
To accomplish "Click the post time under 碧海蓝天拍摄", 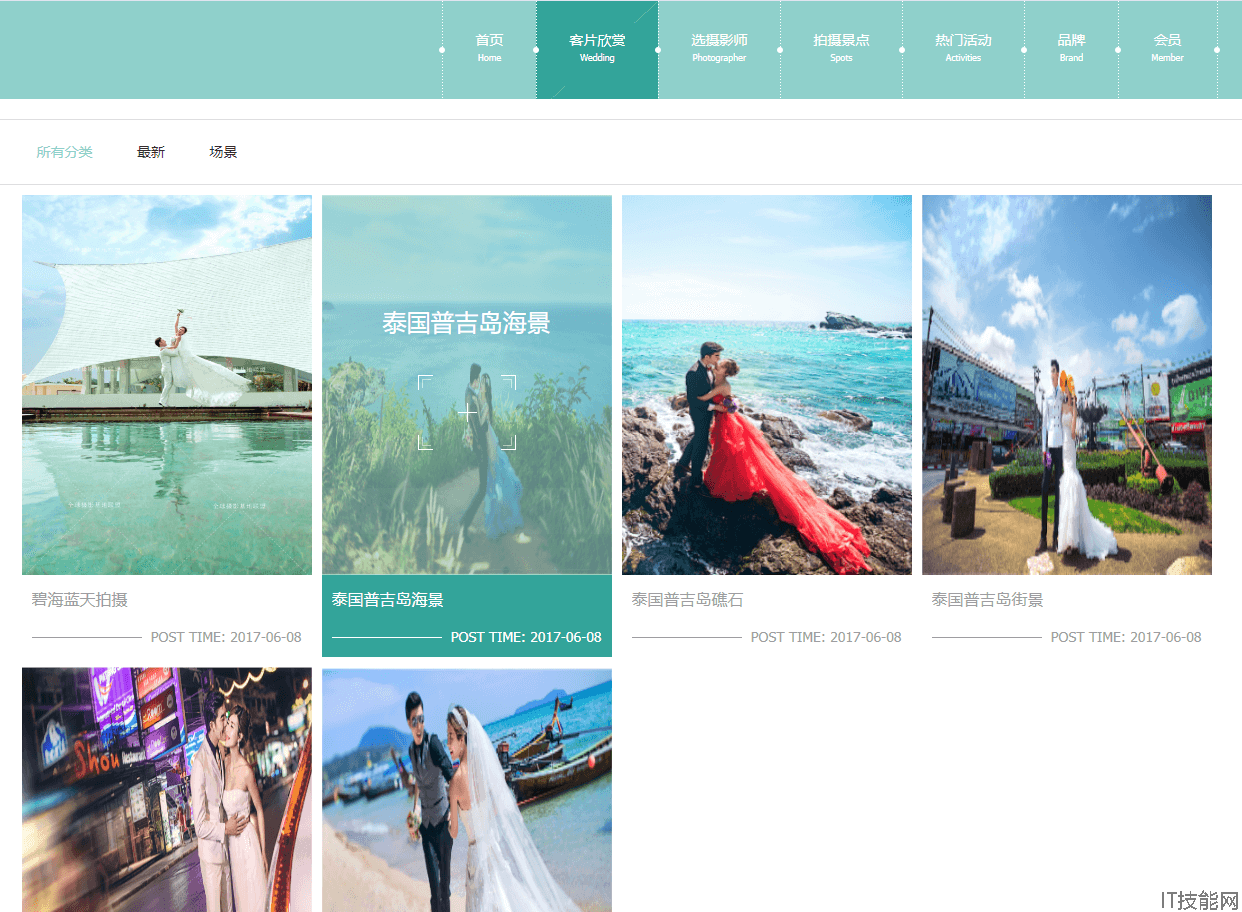I will (x=226, y=637).
